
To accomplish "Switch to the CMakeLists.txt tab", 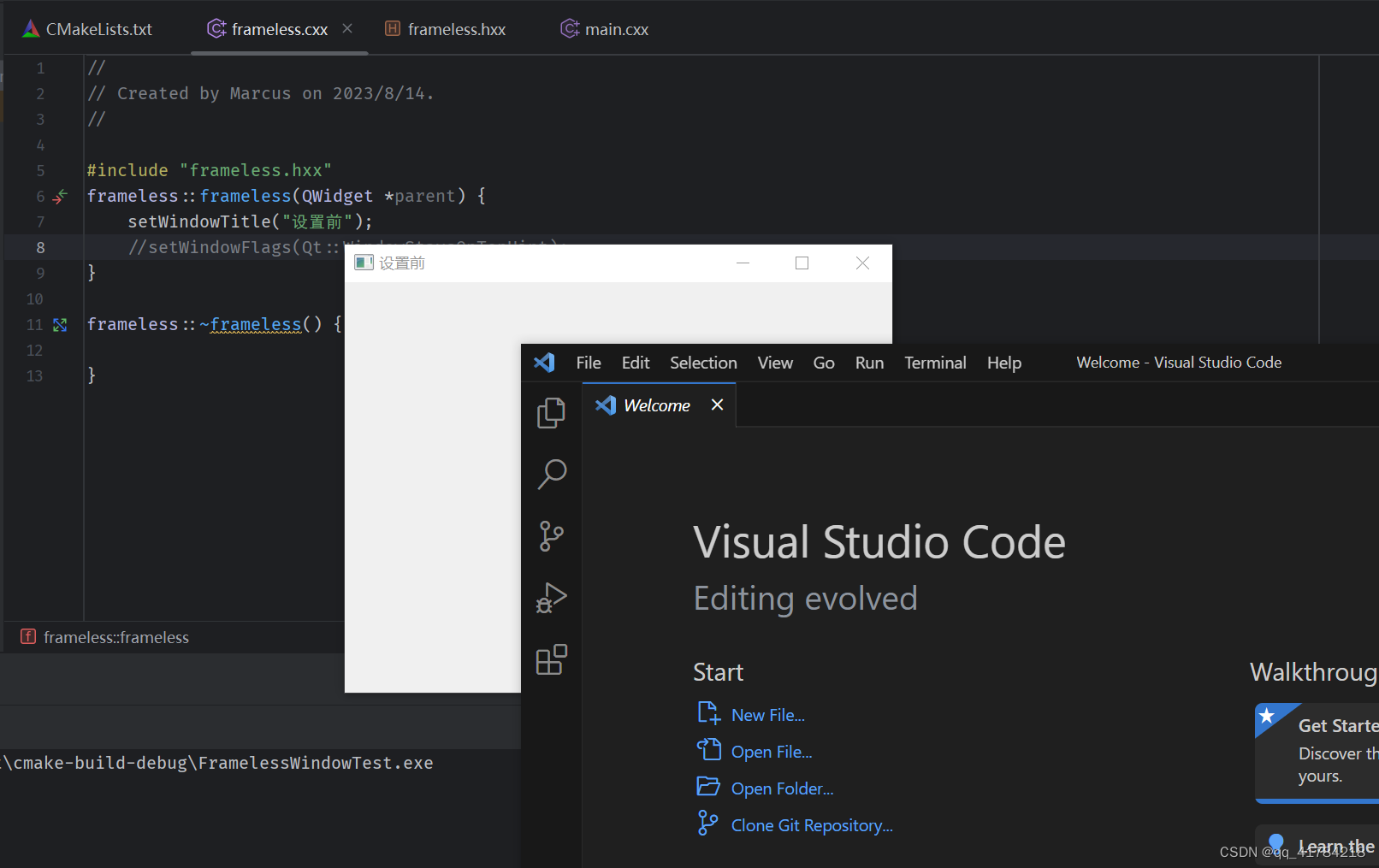I will point(86,29).
